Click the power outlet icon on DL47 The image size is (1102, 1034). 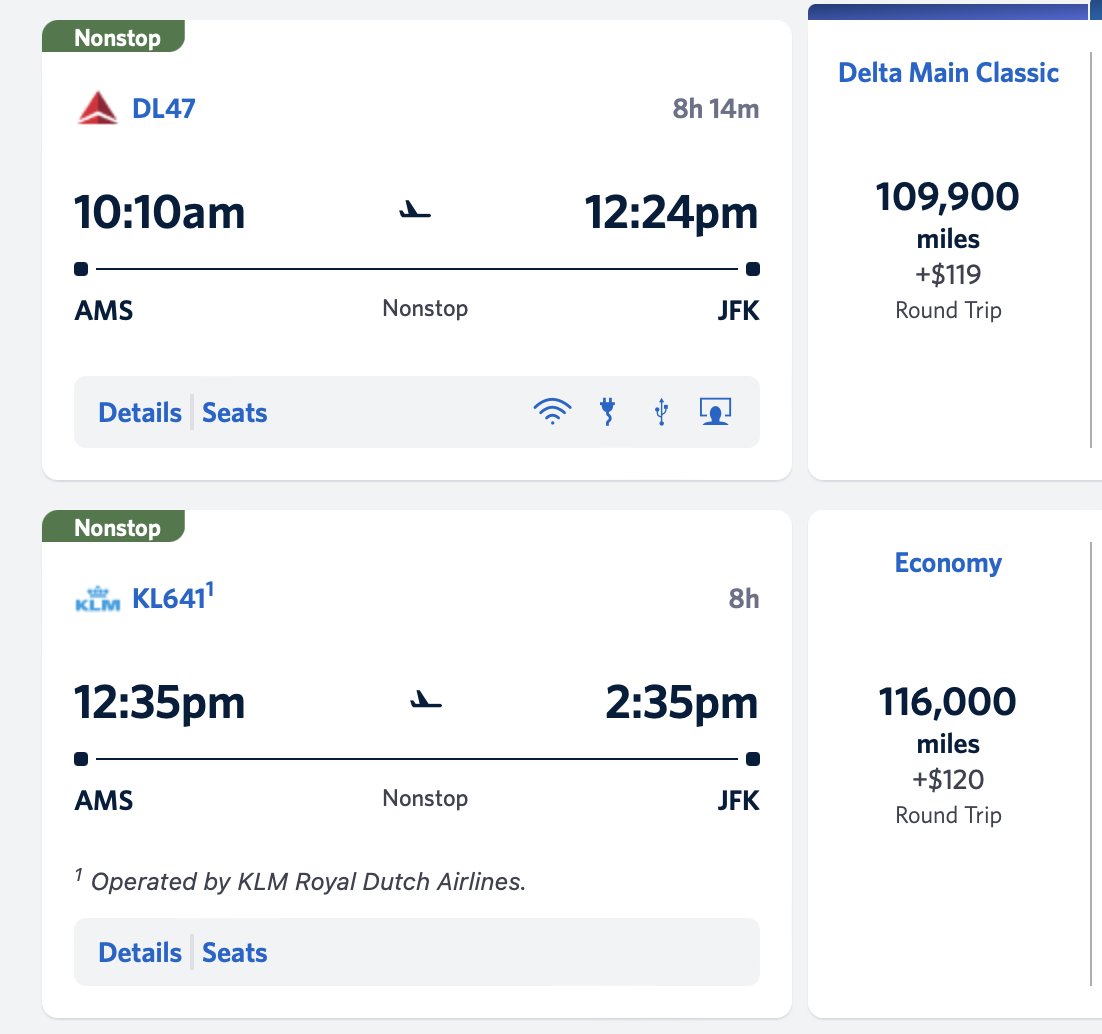[x=607, y=412]
